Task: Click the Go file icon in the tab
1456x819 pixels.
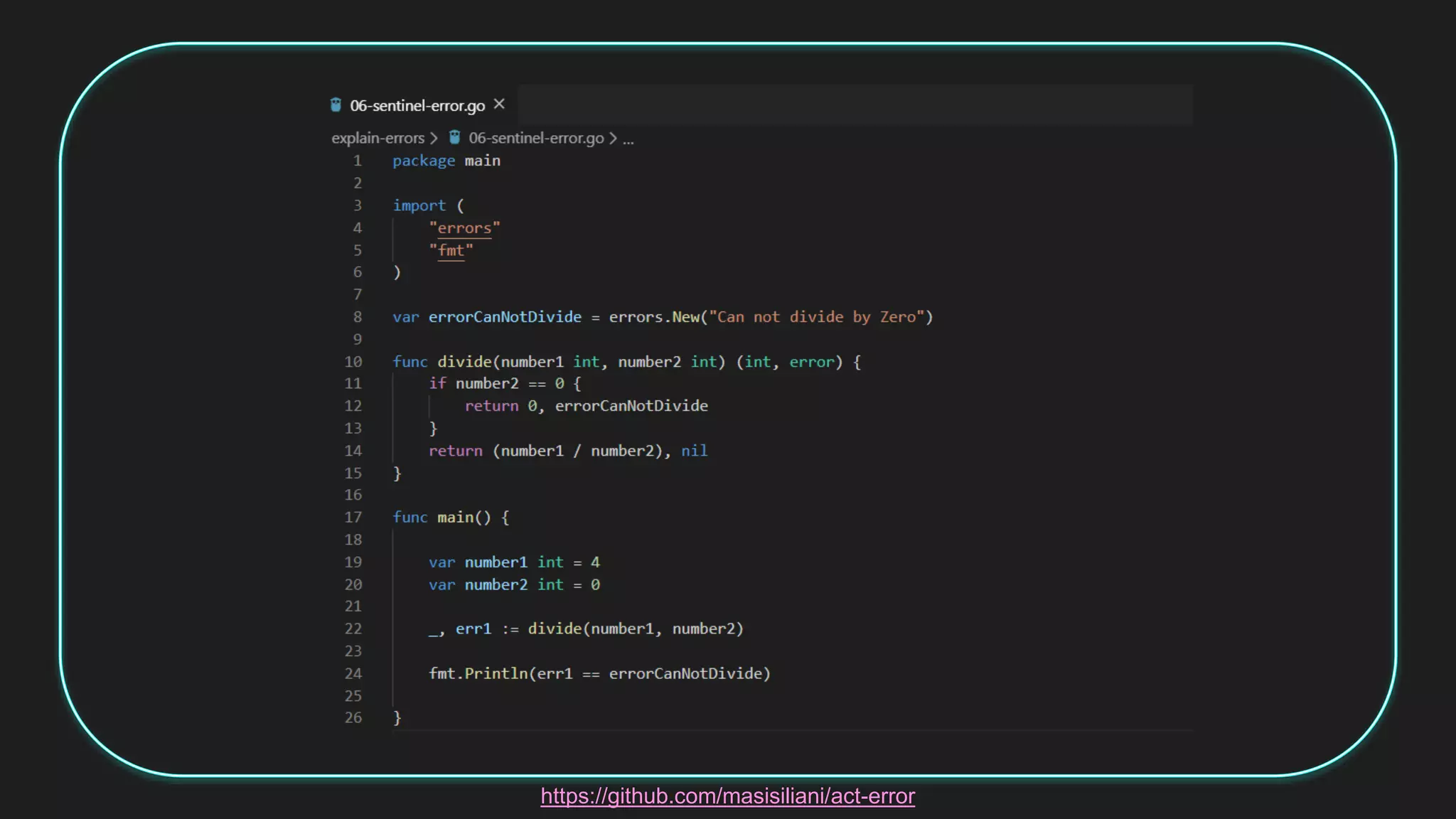Action: pos(336,105)
